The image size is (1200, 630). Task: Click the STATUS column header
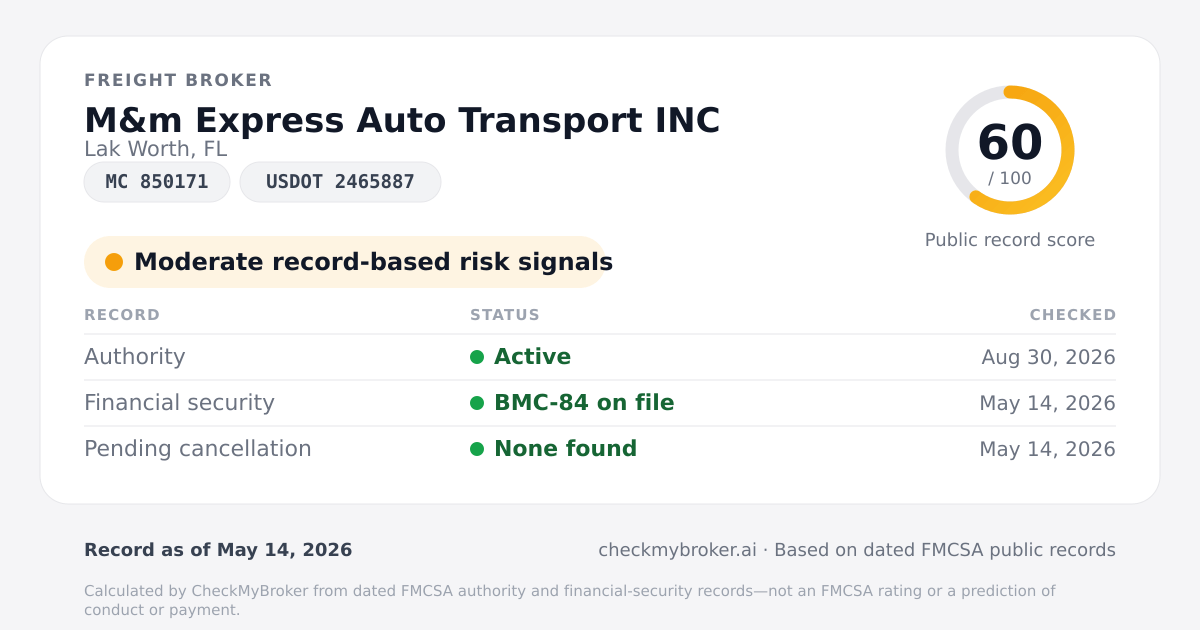coord(505,315)
